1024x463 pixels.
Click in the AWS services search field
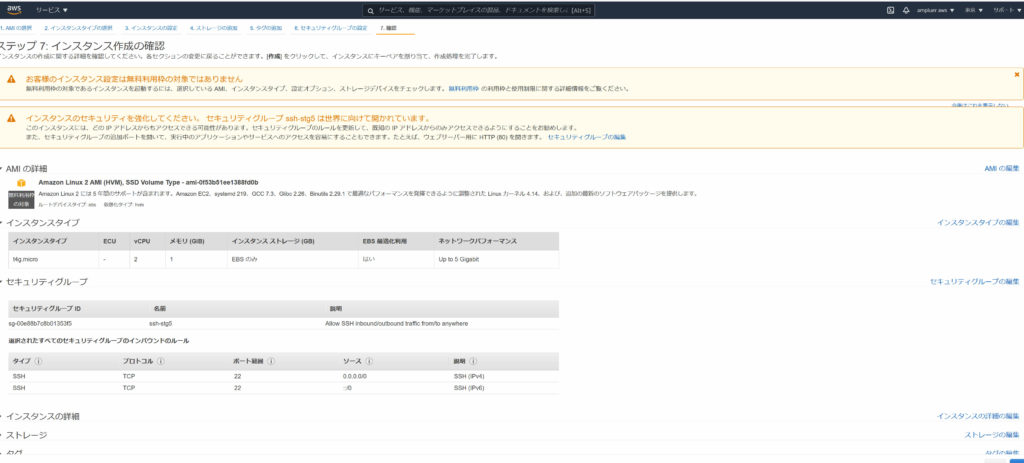pyautogui.click(x=470, y=10)
